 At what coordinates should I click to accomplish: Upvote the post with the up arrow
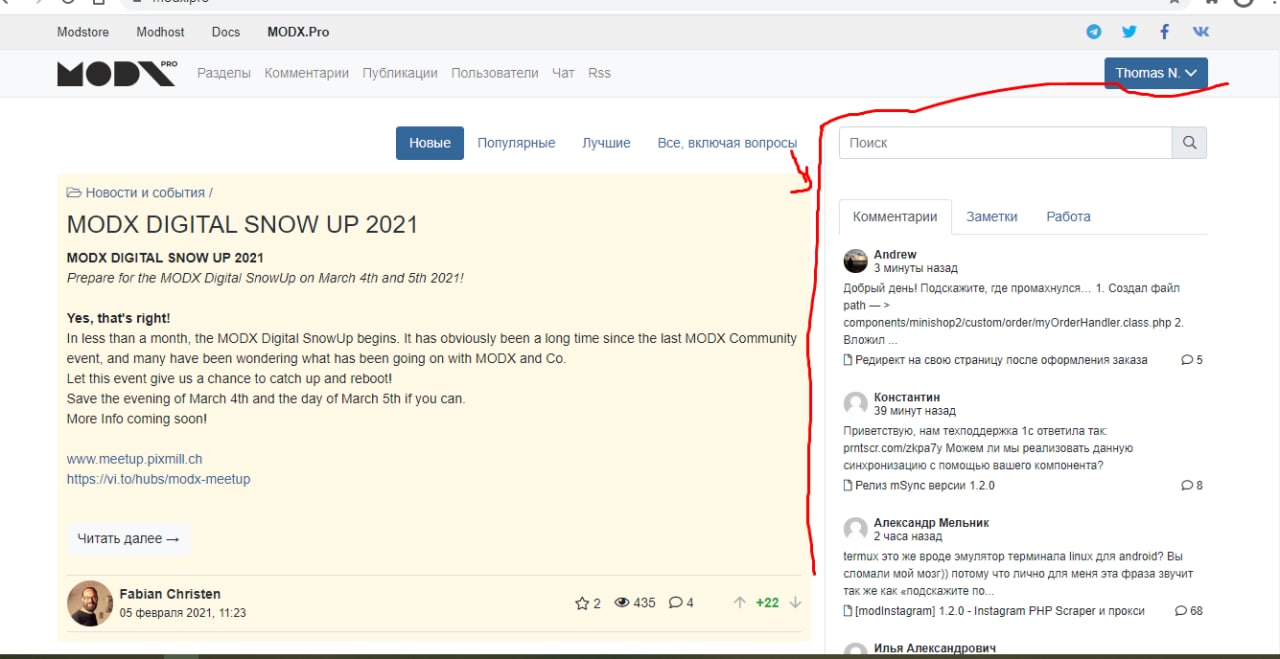(740, 603)
